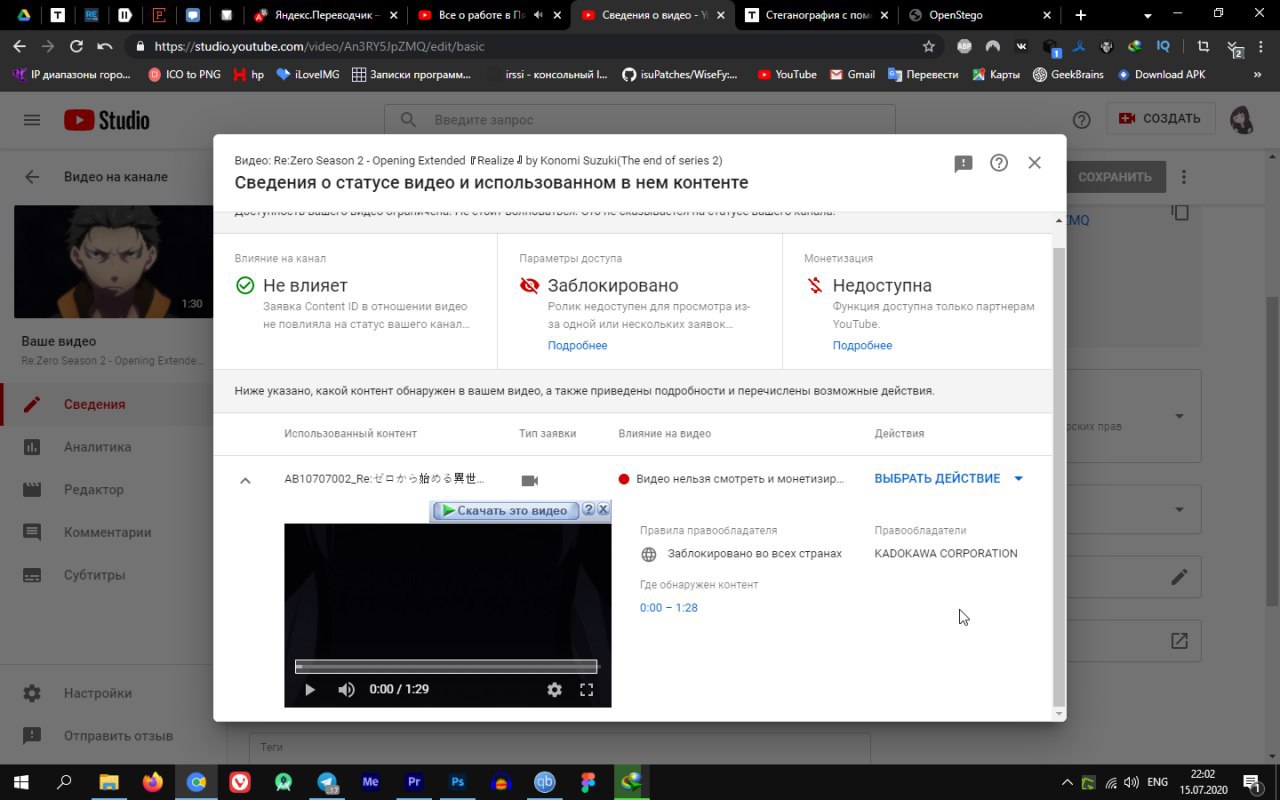
Task: Click the Теги field below the dialog
Action: [560, 747]
